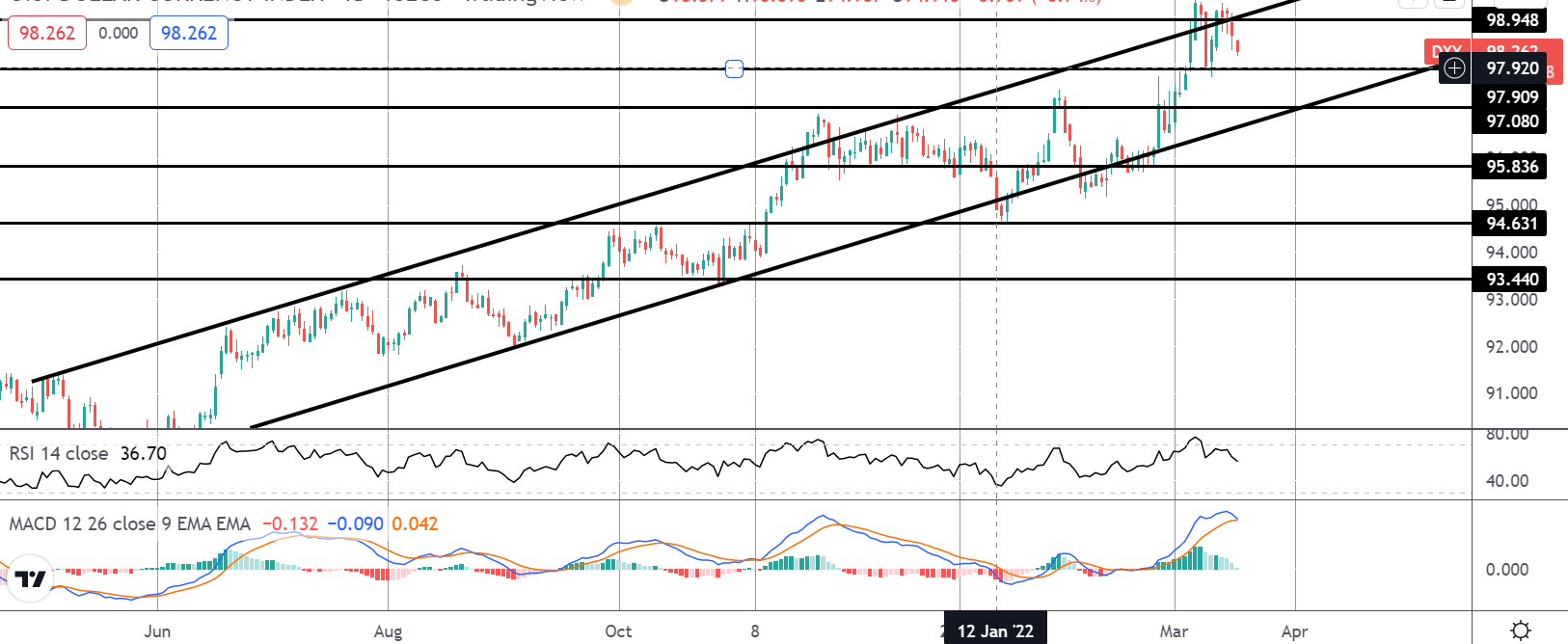
Task: Click the 95.836 price line label
Action: [x=1511, y=167]
